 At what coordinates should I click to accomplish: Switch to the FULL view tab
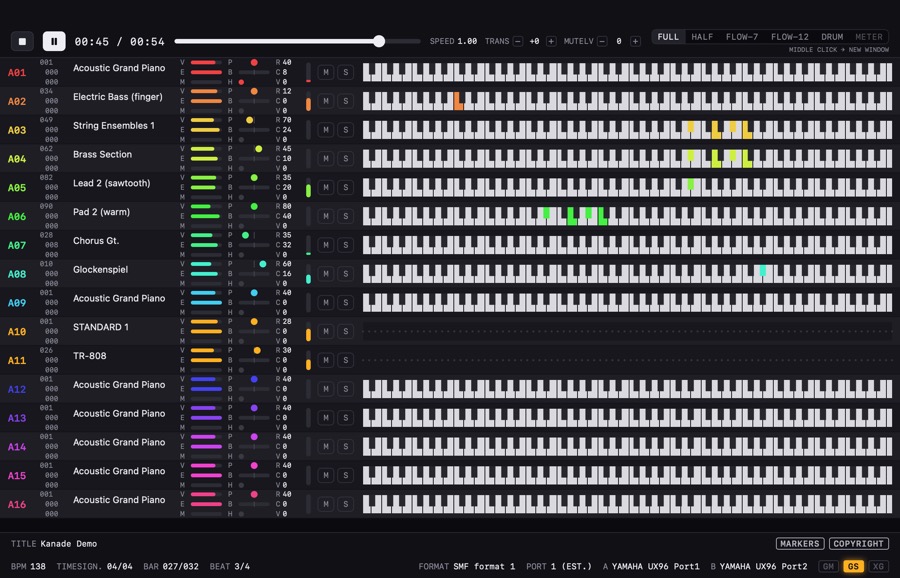(668, 37)
